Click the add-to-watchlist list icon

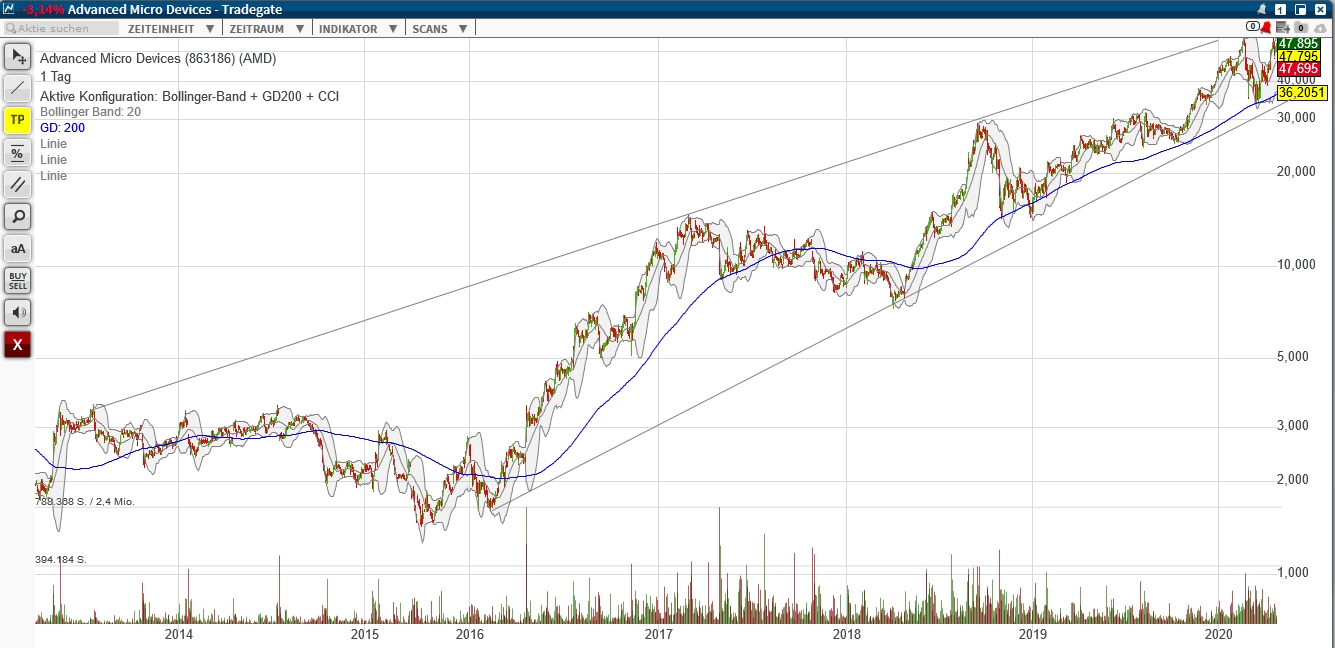(1282, 27)
